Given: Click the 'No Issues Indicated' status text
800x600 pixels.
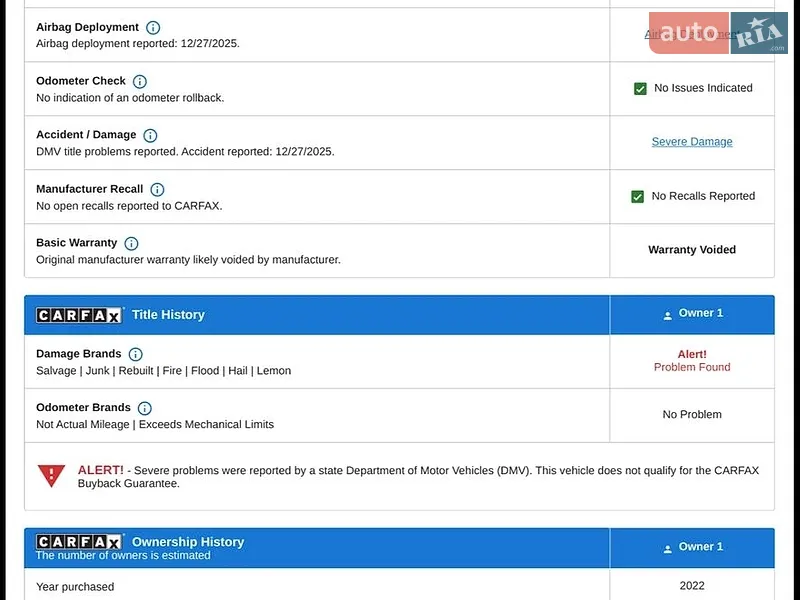Looking at the screenshot, I should tap(703, 88).
